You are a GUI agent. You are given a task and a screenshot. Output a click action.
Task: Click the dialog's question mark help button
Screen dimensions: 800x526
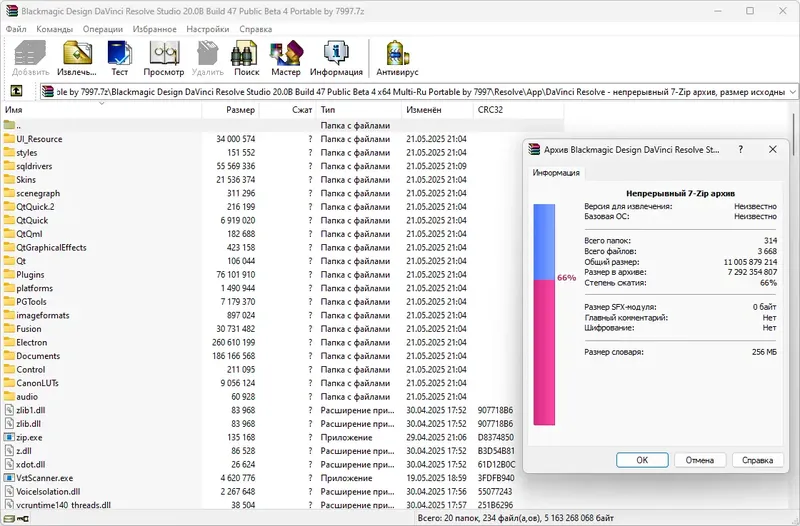coord(740,149)
